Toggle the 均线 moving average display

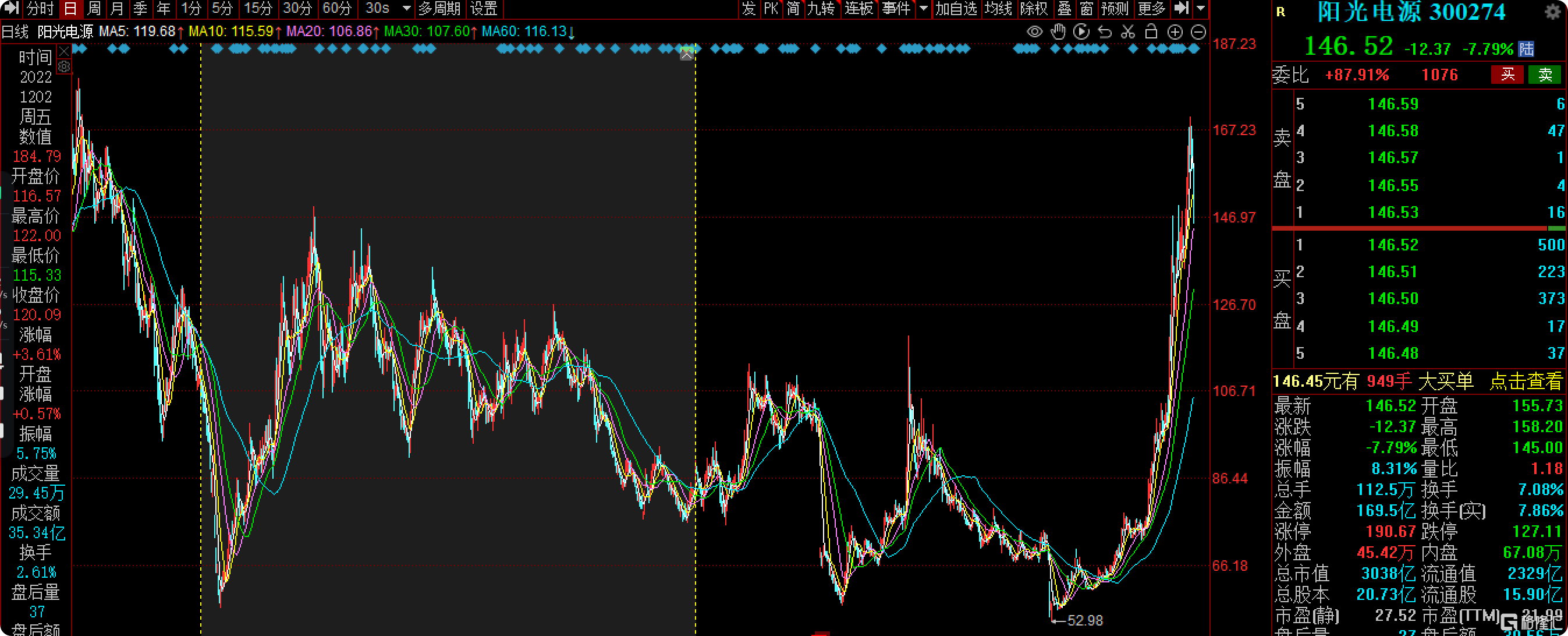tap(998, 9)
